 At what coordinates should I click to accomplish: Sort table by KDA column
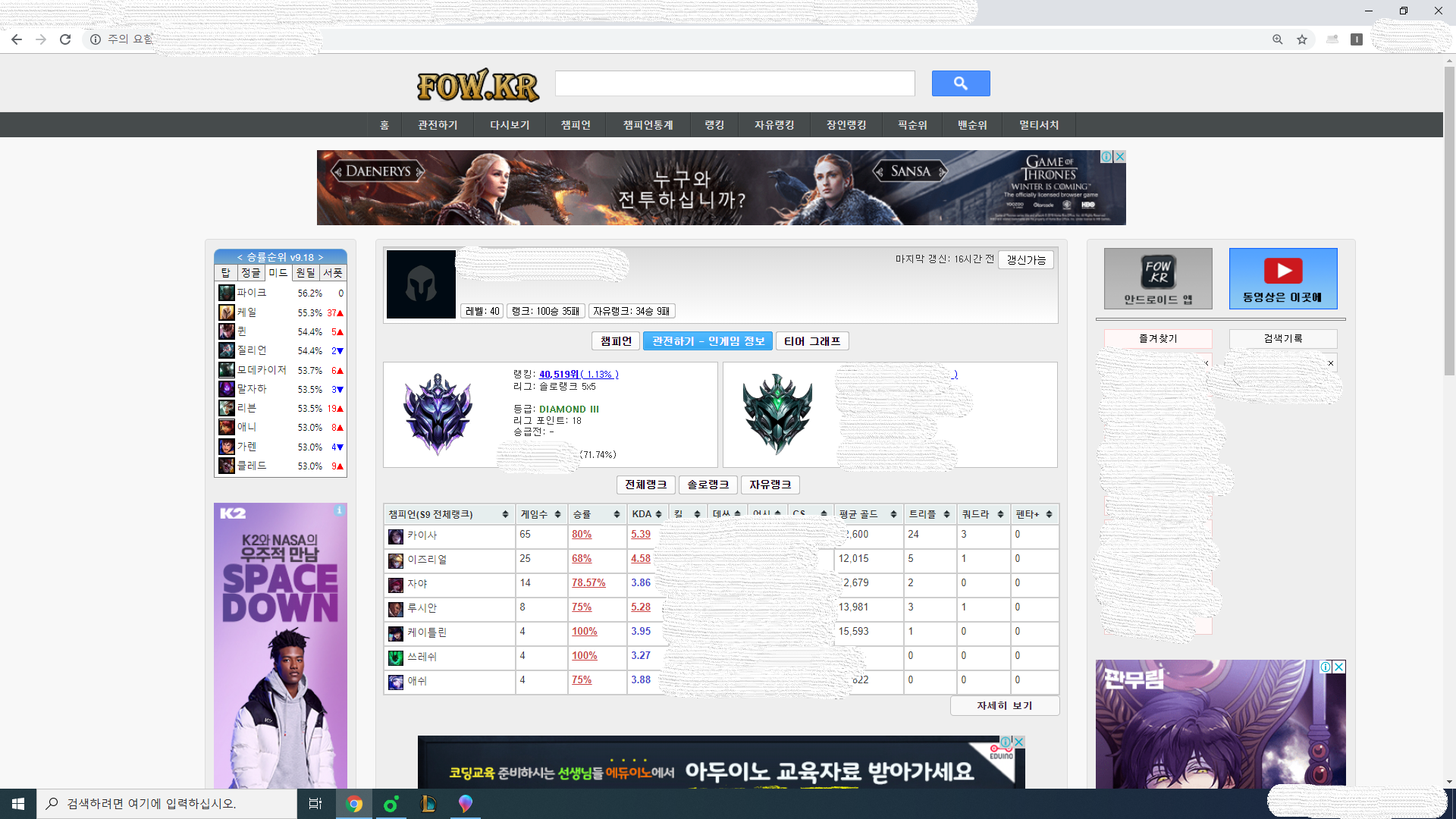(x=647, y=514)
